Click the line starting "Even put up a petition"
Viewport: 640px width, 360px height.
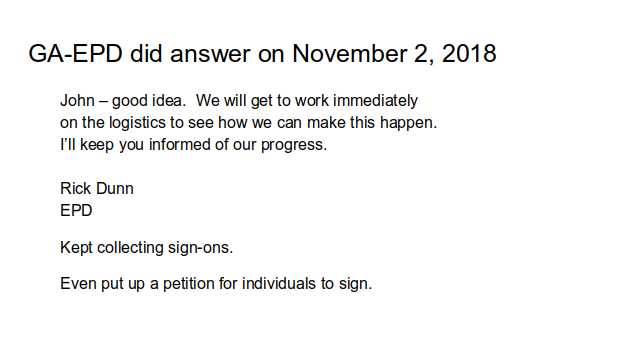[216, 284]
